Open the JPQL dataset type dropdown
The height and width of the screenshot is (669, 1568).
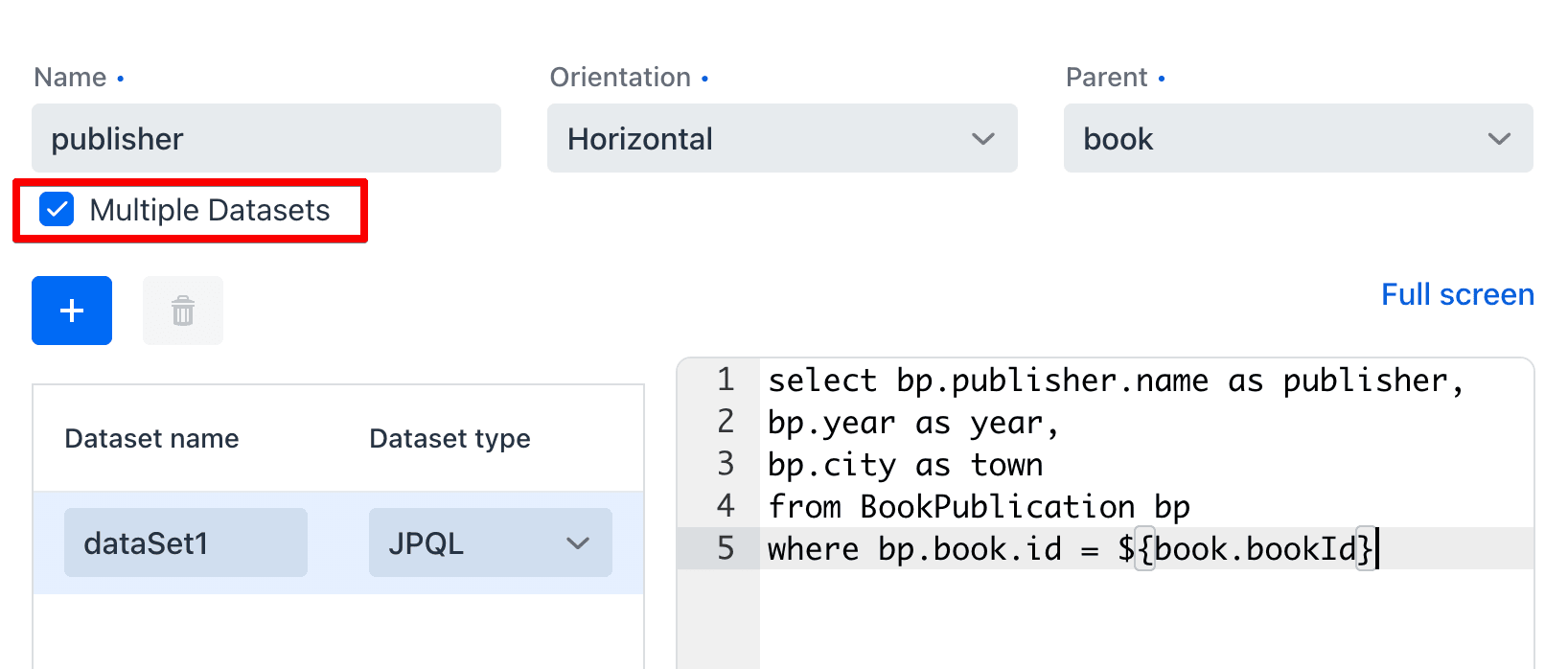coord(490,543)
